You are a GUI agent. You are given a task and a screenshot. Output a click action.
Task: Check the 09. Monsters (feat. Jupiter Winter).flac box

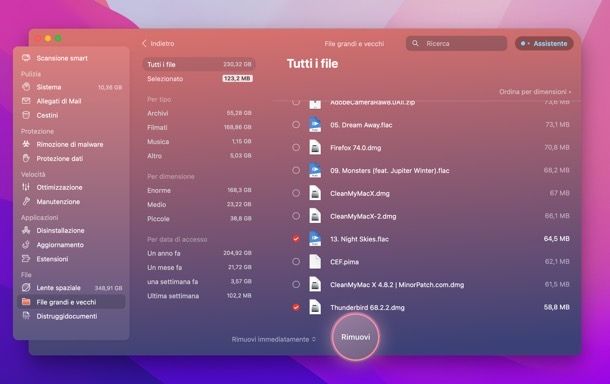pos(296,170)
